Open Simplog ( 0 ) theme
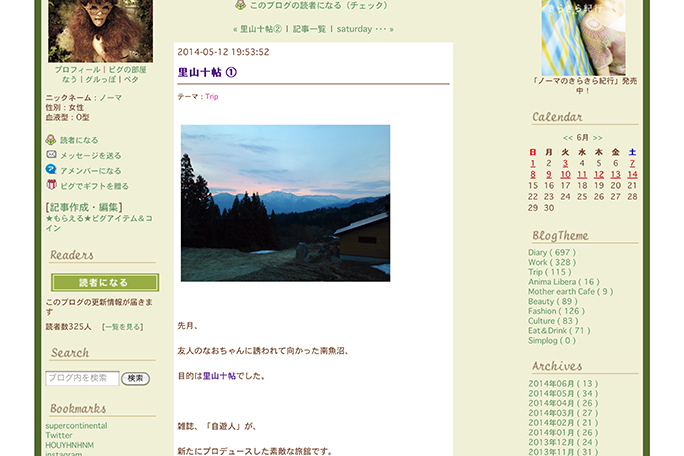The height and width of the screenshot is (456, 684). 552,340
